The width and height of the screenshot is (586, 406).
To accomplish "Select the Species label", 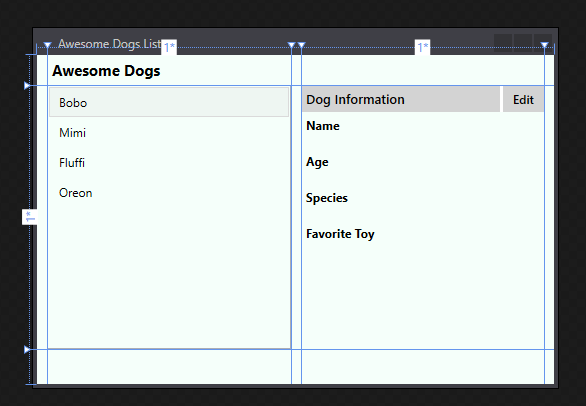I will pyautogui.click(x=327, y=198).
